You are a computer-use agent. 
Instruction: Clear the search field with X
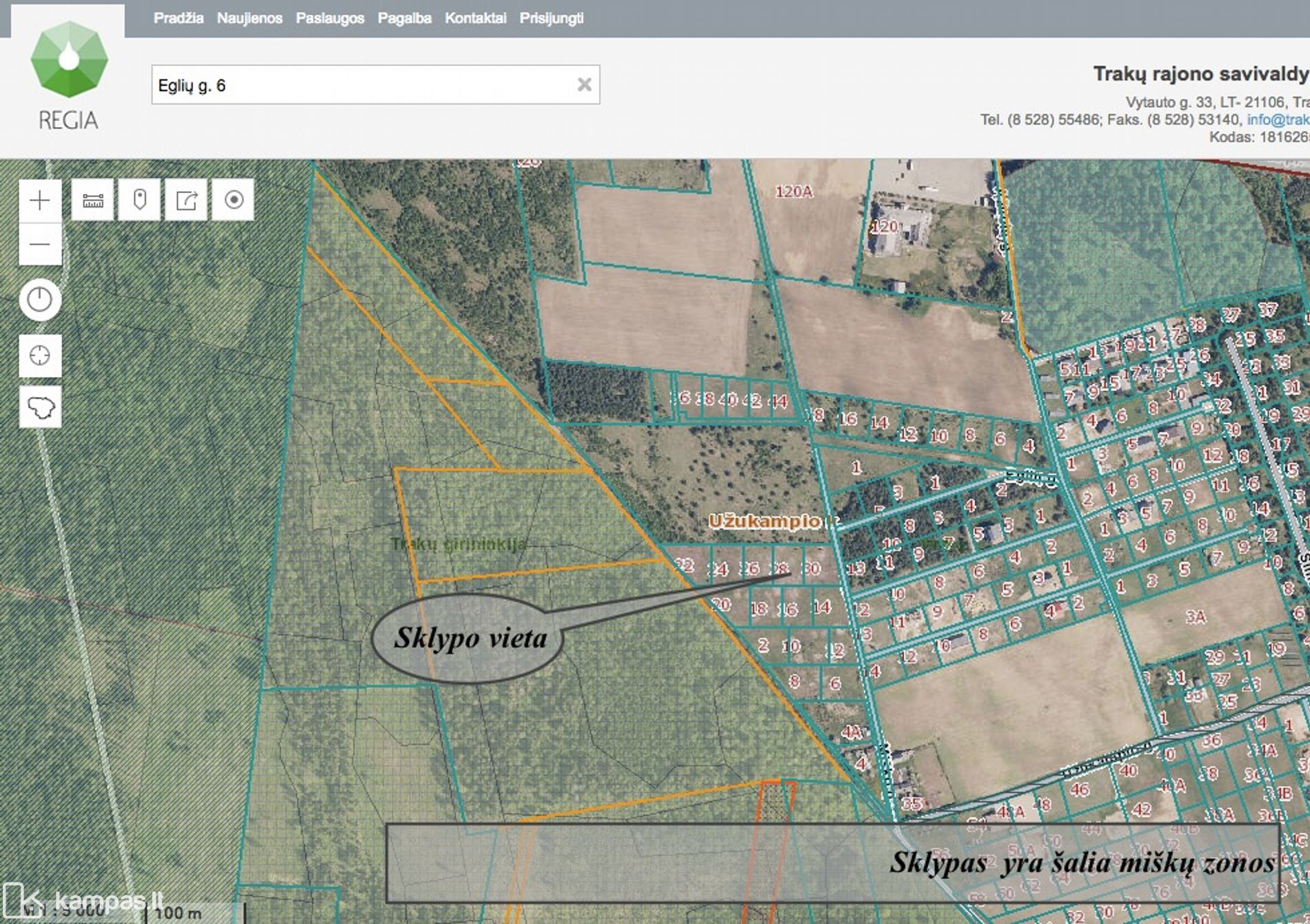[x=584, y=85]
